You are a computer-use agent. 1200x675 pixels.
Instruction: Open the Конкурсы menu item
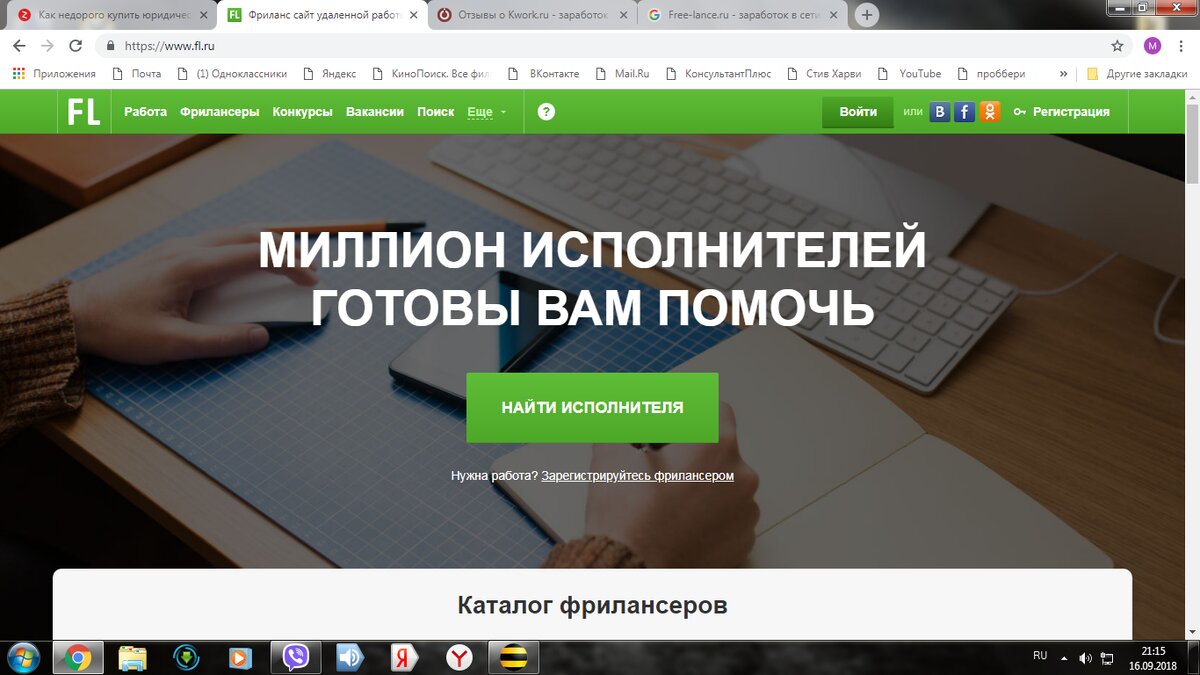point(302,112)
